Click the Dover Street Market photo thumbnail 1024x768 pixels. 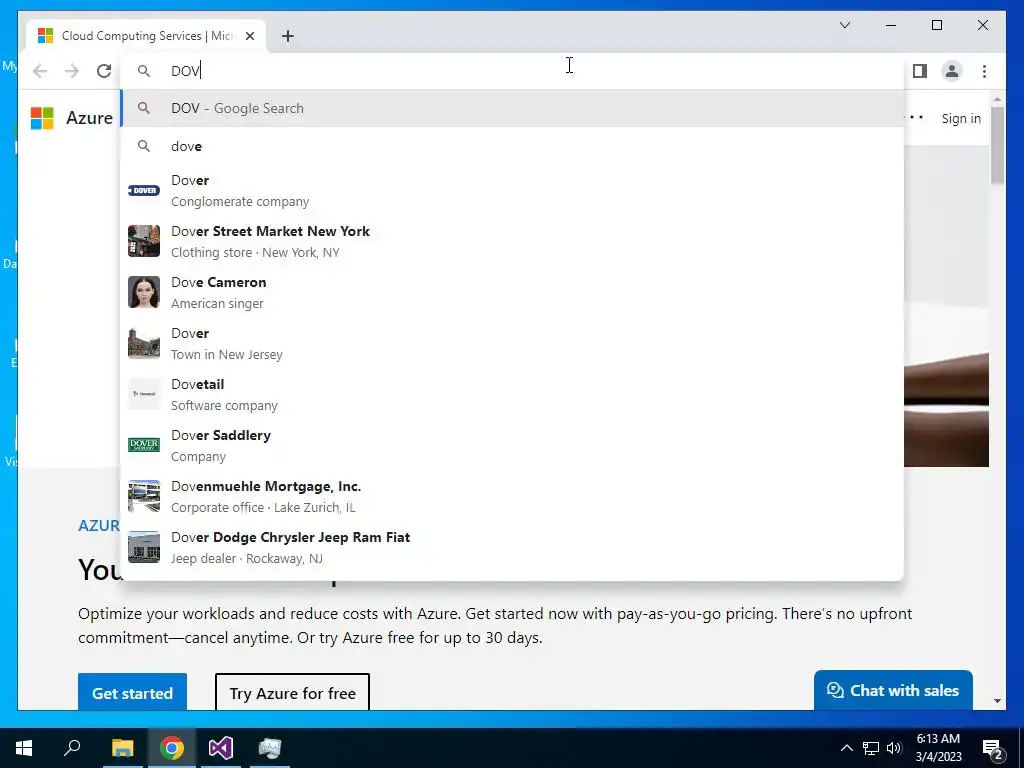(144, 241)
